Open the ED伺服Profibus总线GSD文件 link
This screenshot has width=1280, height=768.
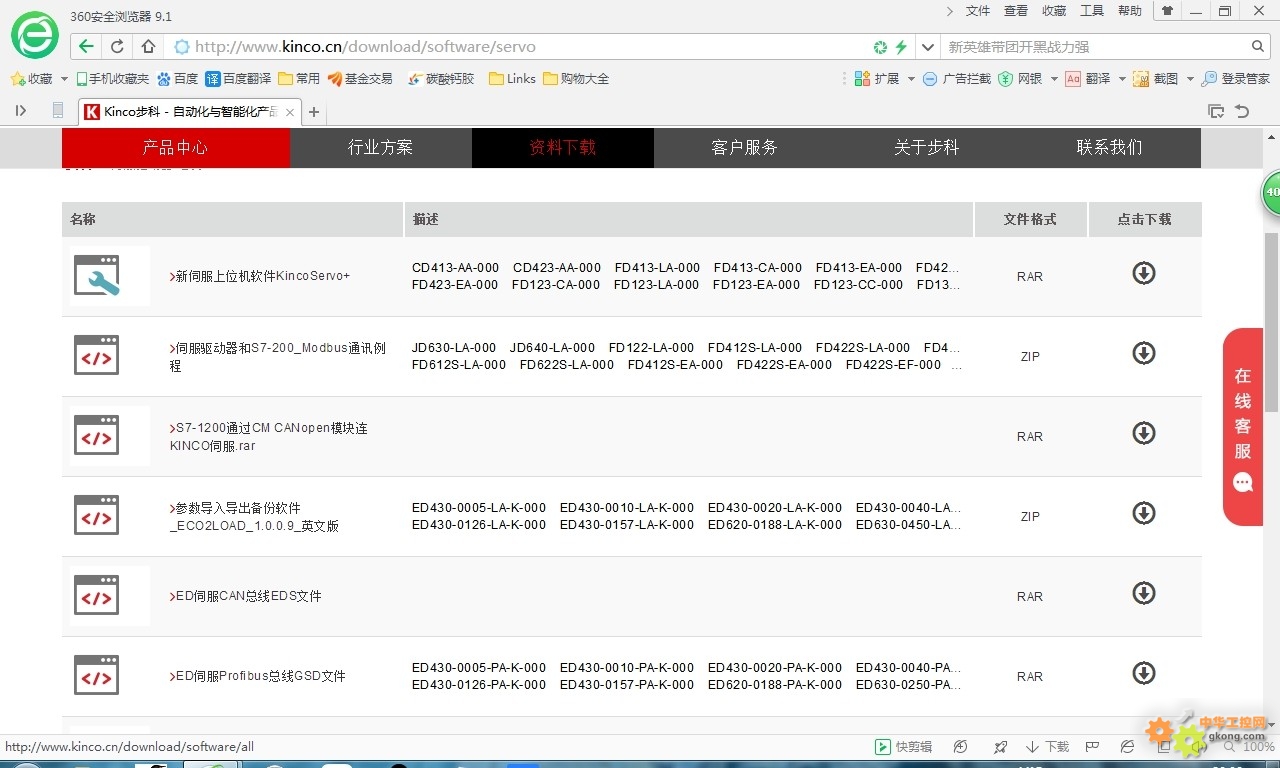258,676
